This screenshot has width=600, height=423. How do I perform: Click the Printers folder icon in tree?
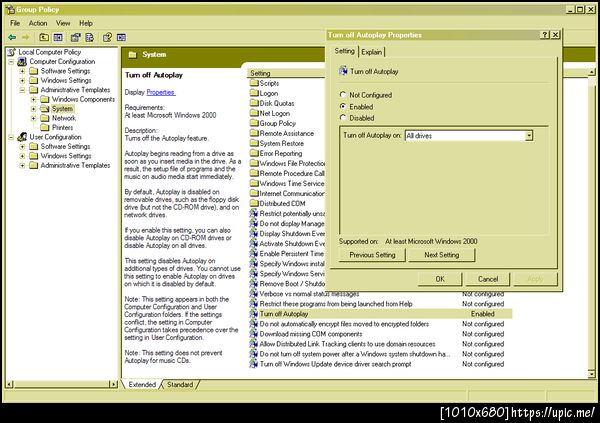pyautogui.click(x=45, y=127)
